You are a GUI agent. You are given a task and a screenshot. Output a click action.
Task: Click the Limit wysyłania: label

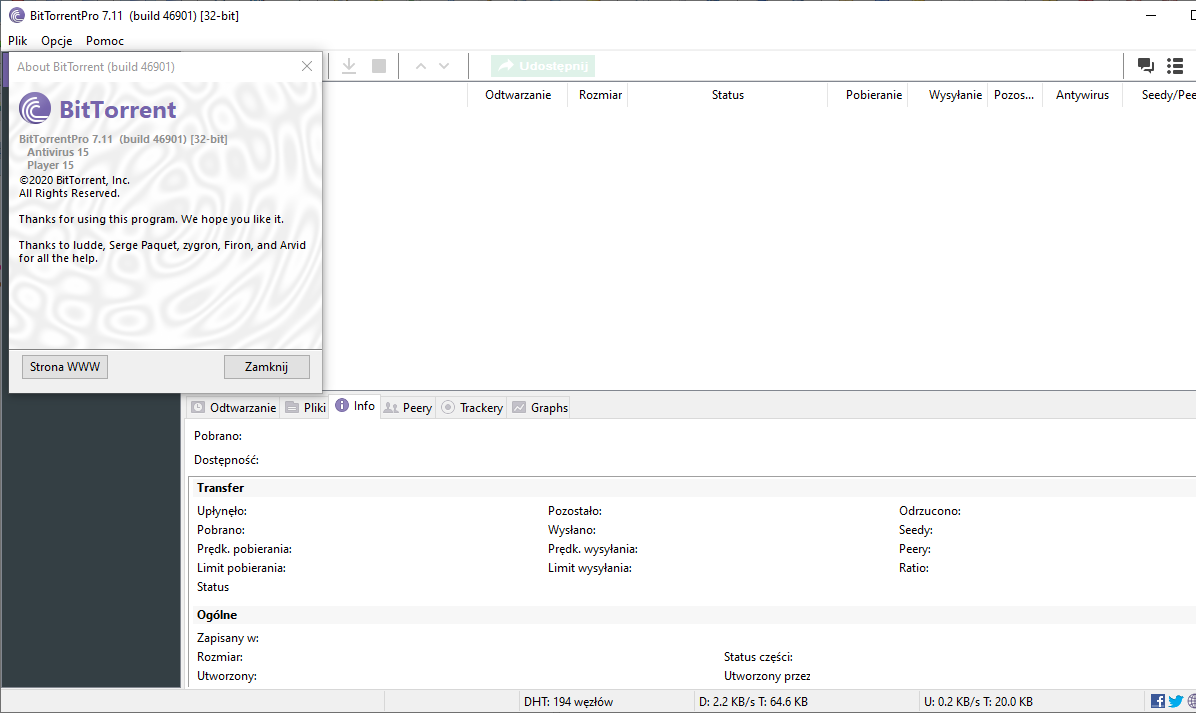(x=590, y=568)
